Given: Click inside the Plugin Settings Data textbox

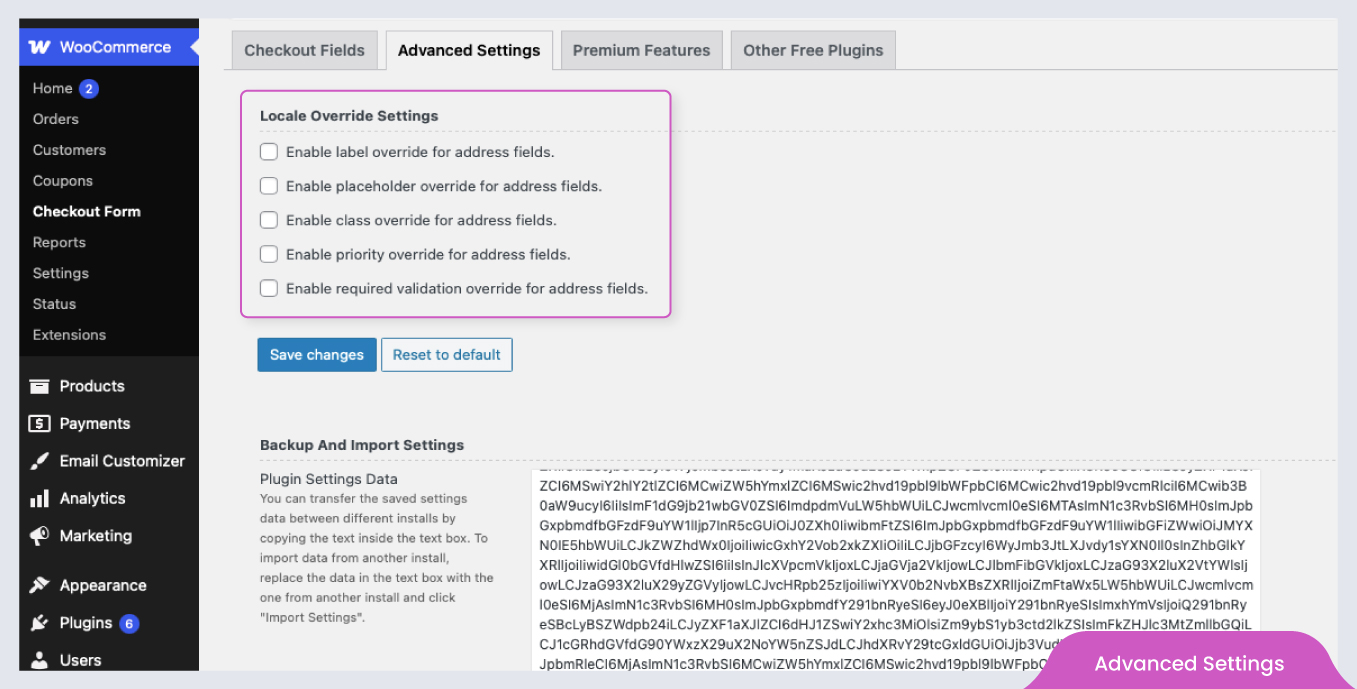Looking at the screenshot, I should [x=895, y=570].
